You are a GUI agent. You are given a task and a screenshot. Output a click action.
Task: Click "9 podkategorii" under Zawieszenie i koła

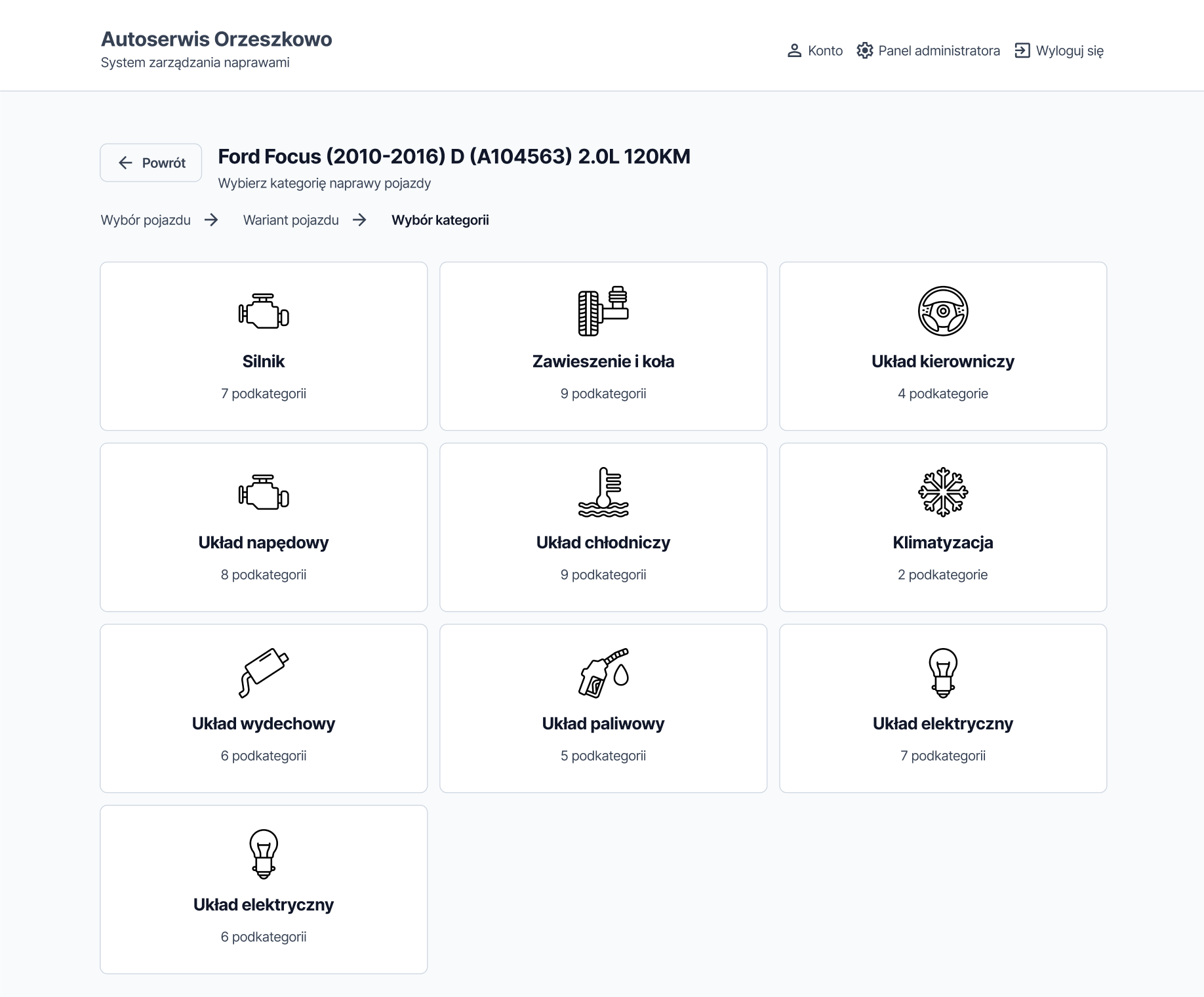coord(603,394)
